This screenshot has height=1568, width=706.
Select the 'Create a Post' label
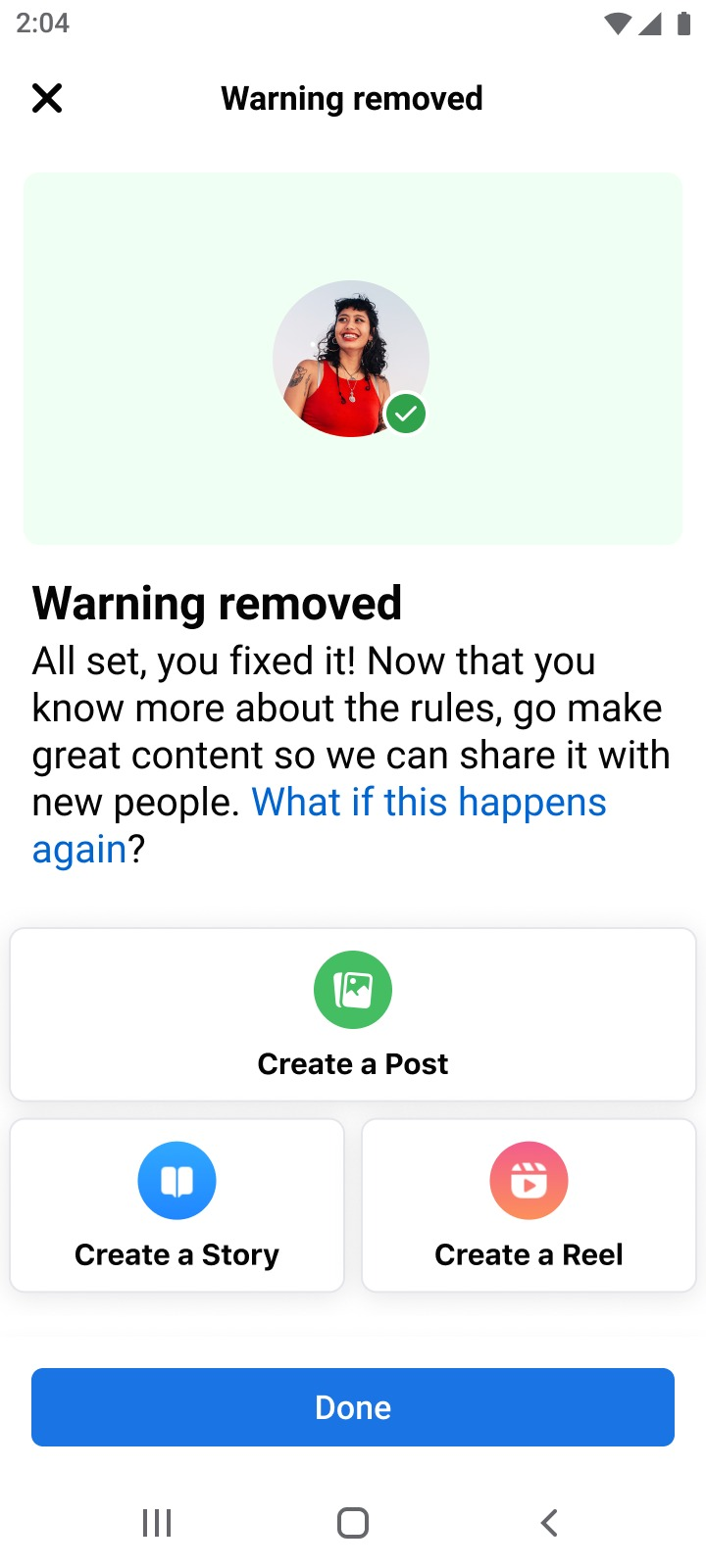353,1064
